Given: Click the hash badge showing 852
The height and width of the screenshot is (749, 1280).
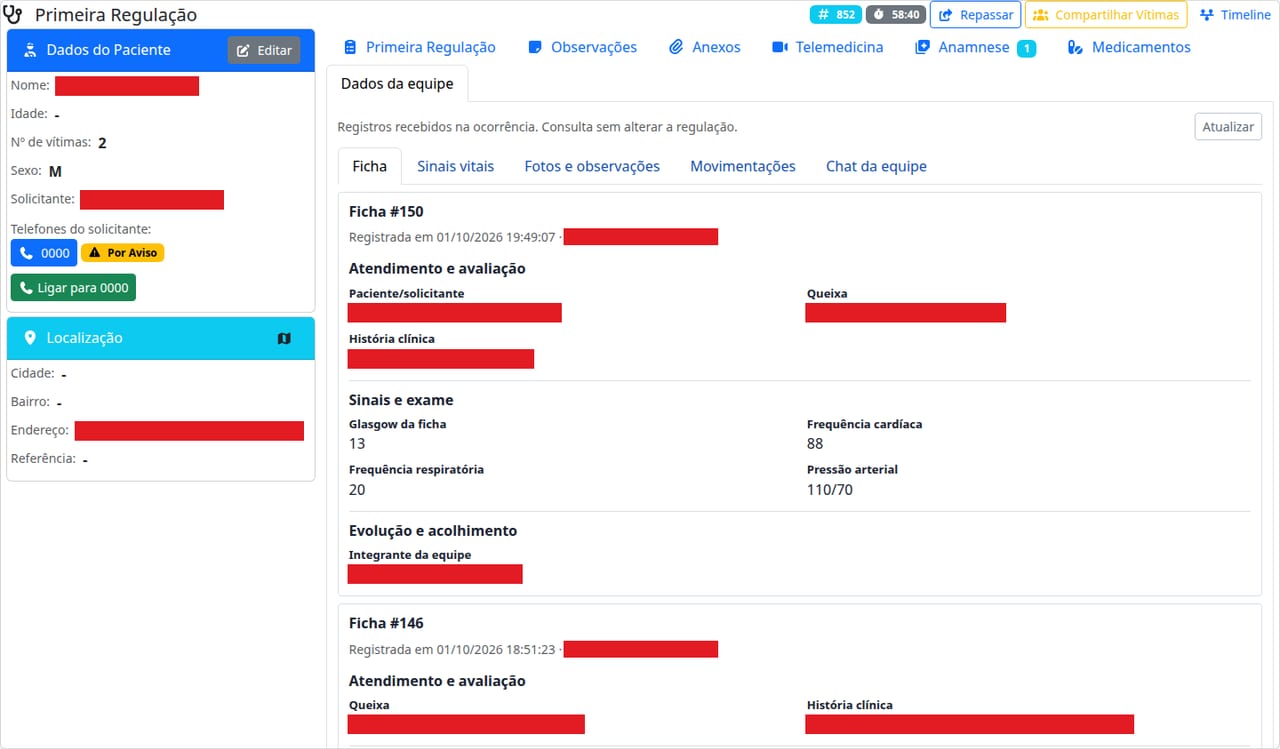Looking at the screenshot, I should (836, 15).
